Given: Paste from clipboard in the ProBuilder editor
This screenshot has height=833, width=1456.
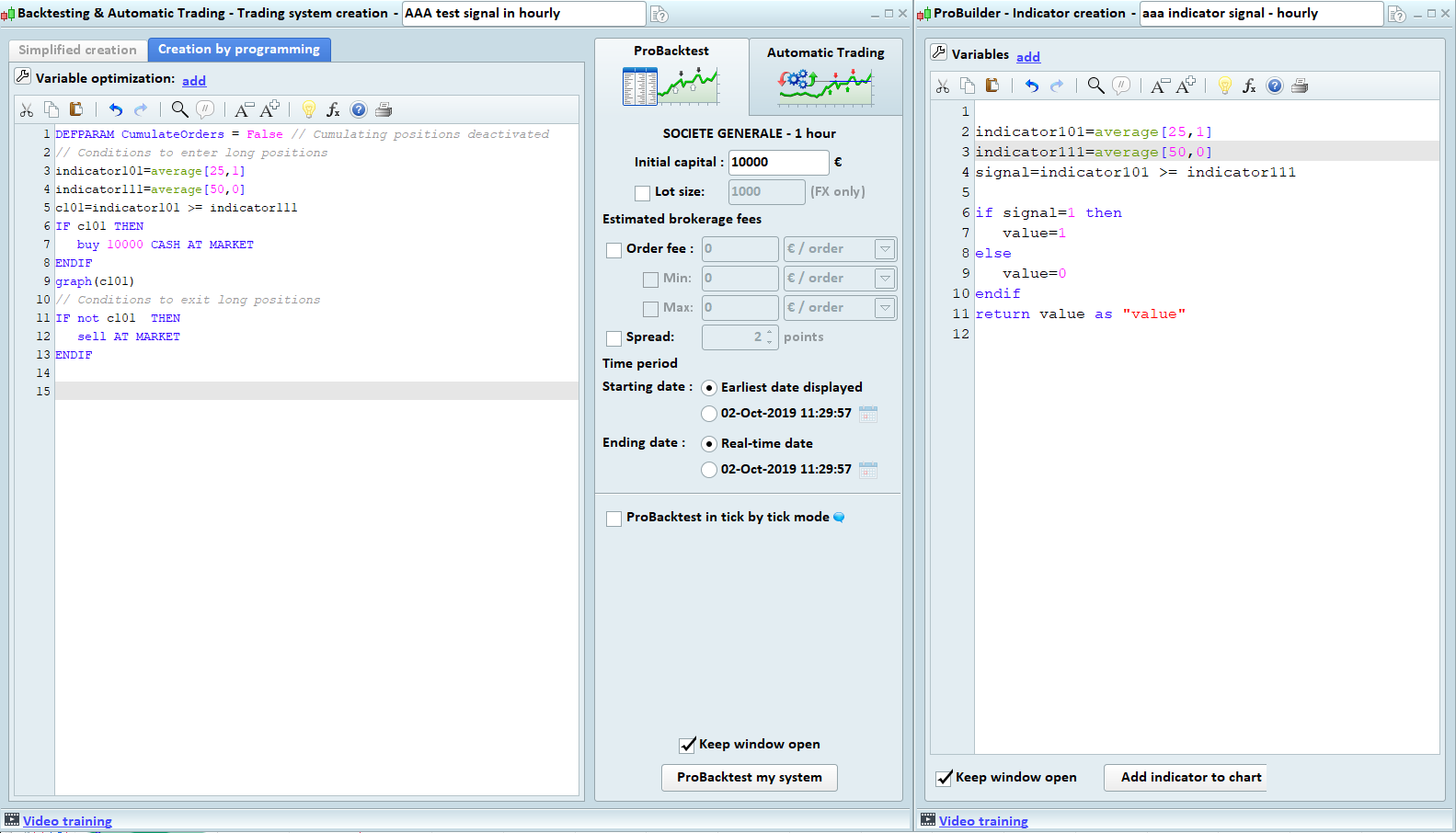Looking at the screenshot, I should 992,86.
